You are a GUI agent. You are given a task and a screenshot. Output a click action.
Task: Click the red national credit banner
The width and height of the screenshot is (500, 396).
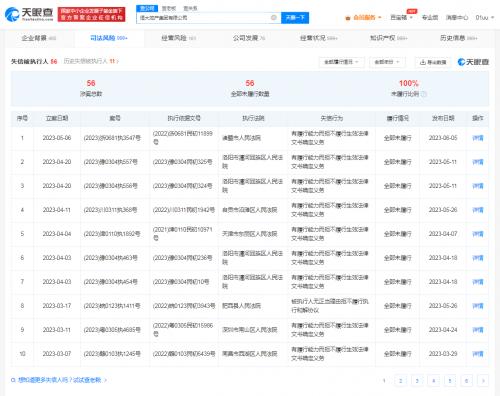click(x=92, y=14)
